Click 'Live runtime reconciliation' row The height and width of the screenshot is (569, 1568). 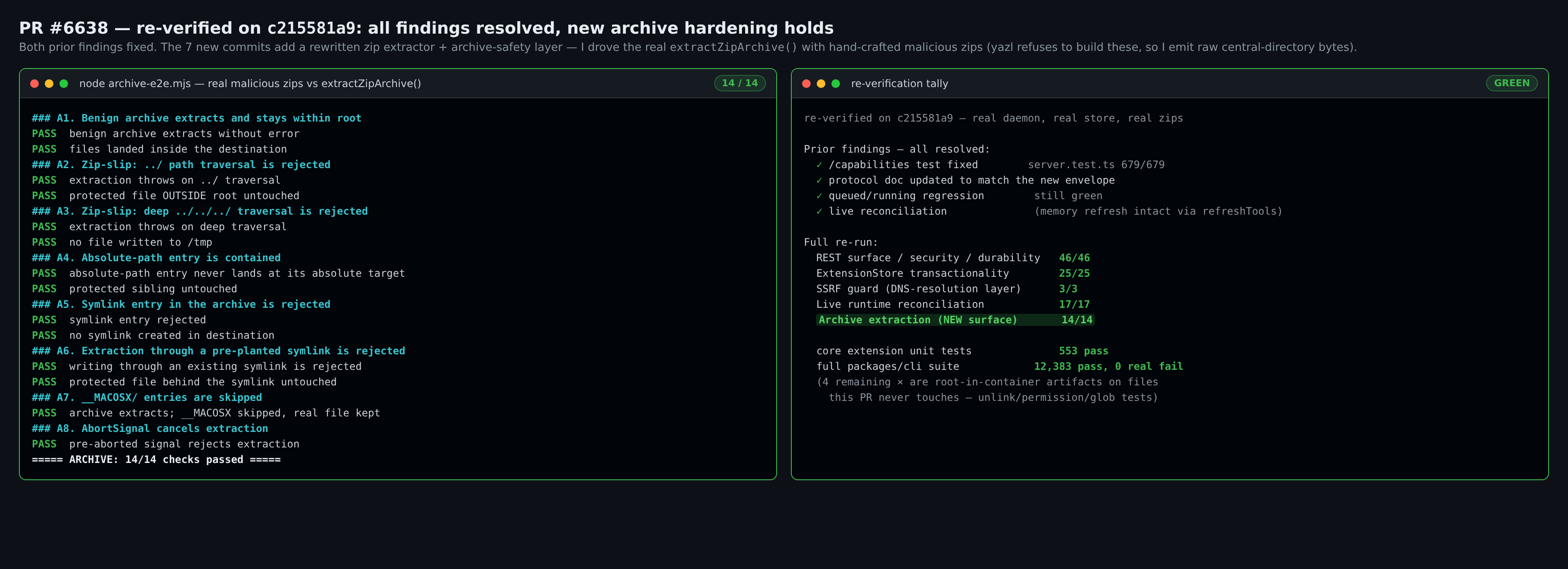900,305
